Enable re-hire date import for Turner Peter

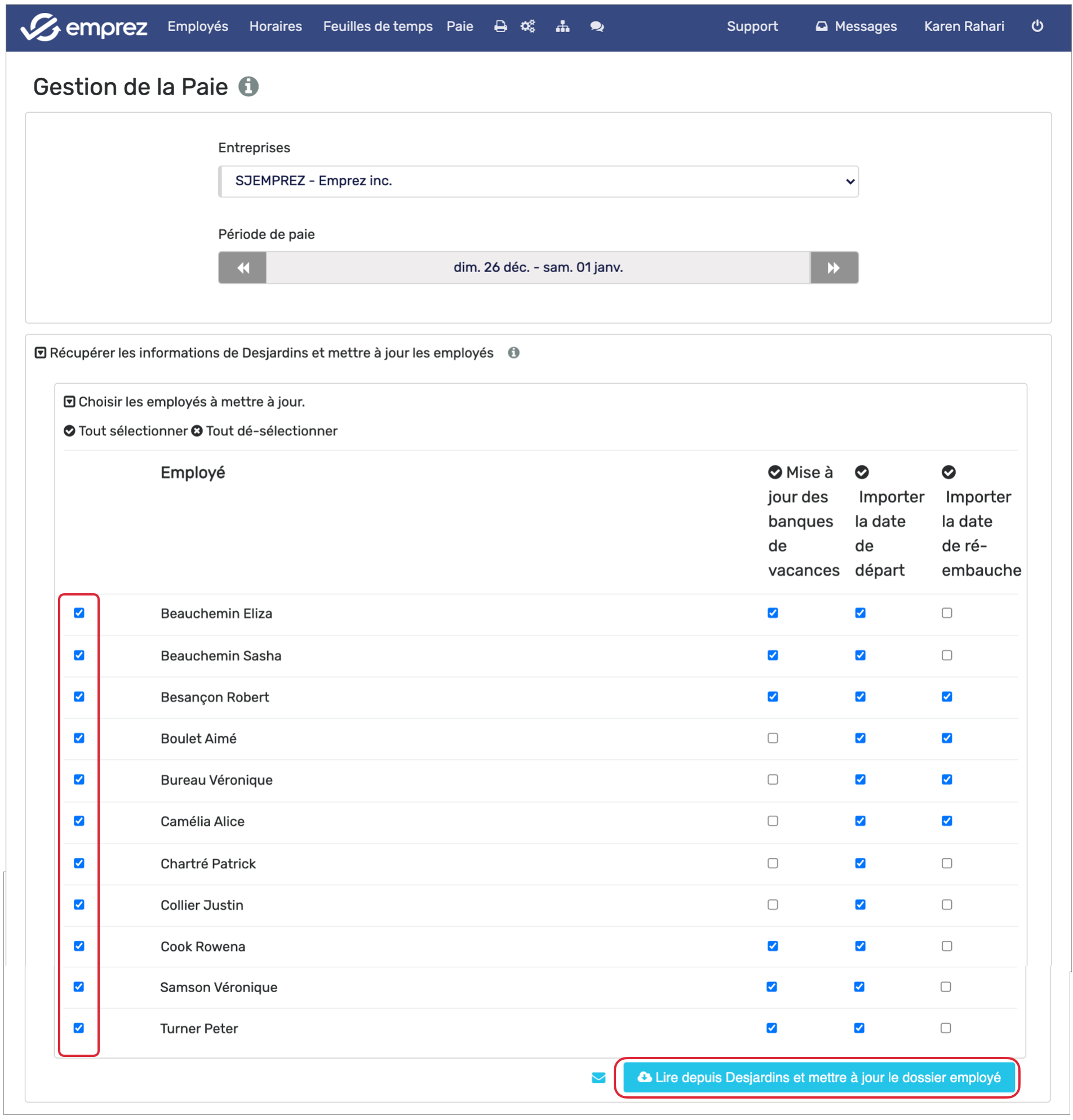click(x=946, y=1028)
